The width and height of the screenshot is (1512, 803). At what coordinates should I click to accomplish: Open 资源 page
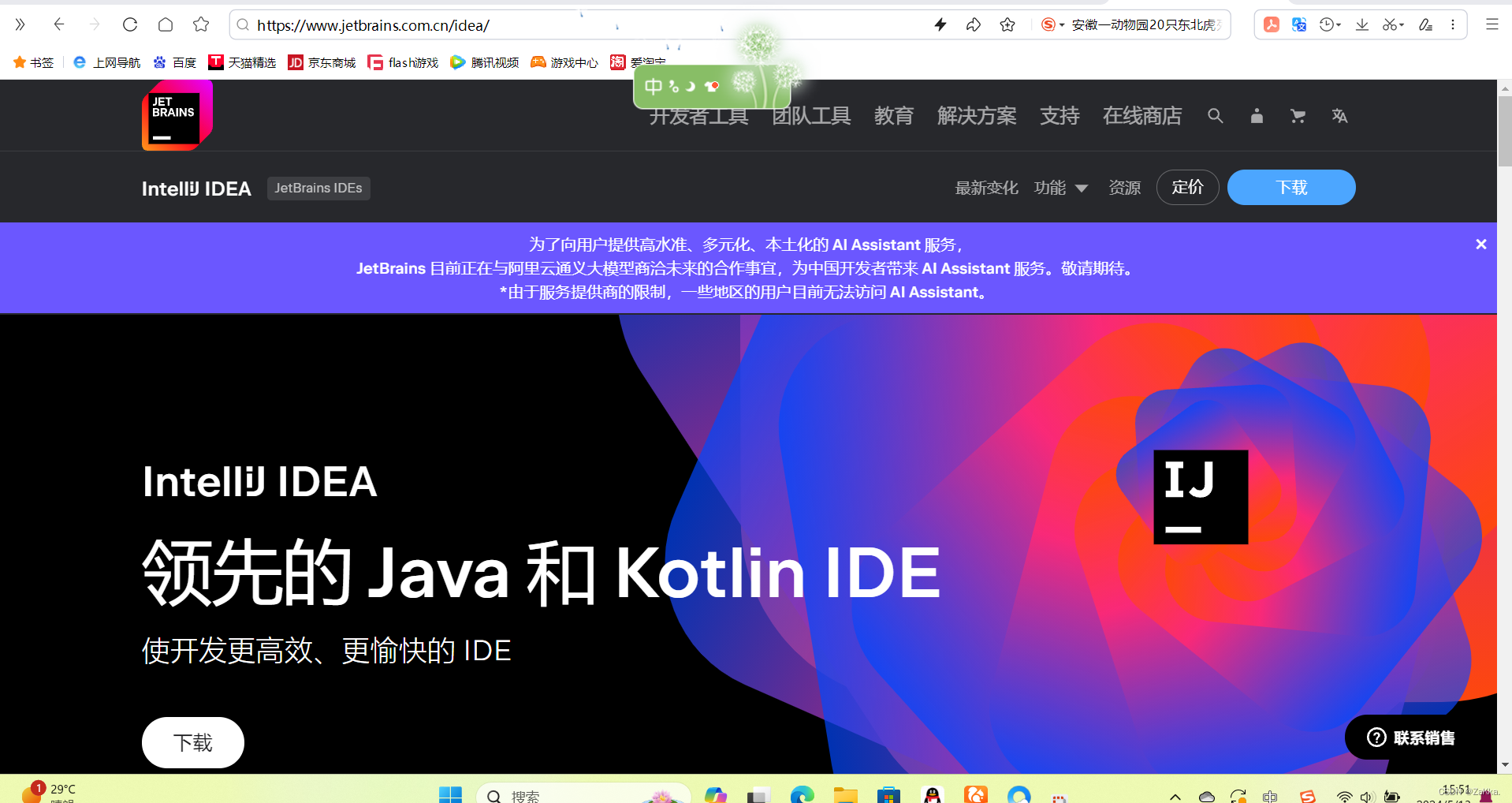[x=1124, y=188]
